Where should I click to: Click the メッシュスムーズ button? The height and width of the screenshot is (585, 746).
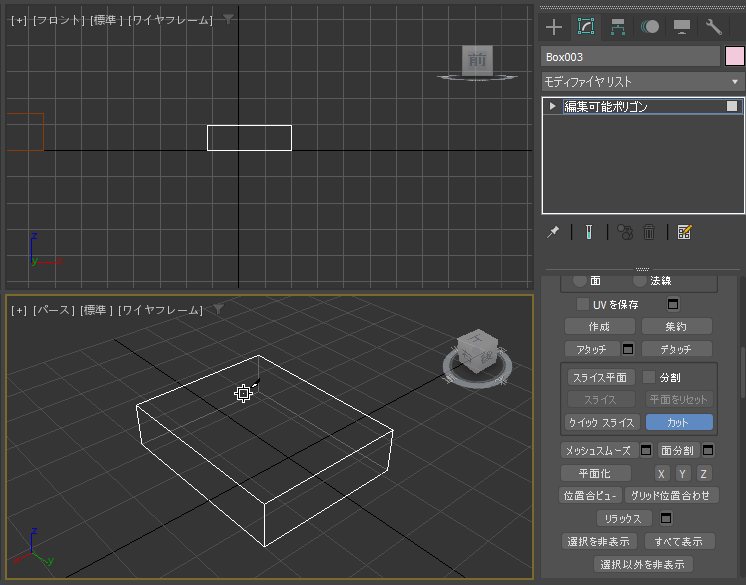click(599, 450)
